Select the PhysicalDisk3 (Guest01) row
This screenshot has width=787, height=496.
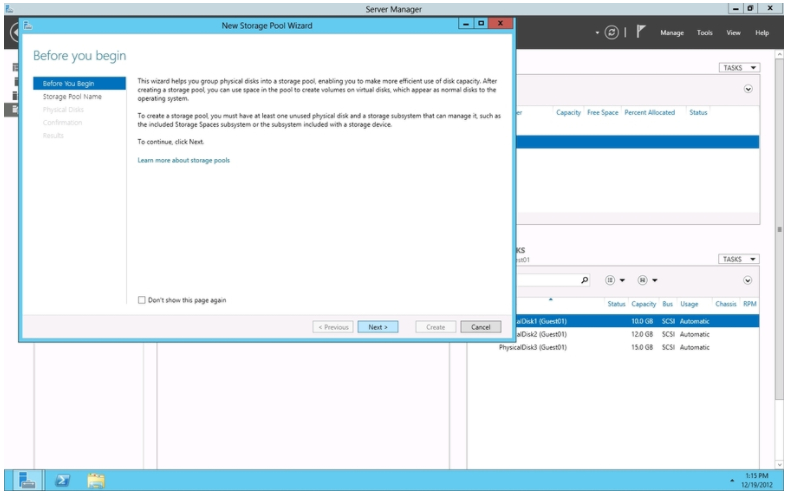pos(613,347)
